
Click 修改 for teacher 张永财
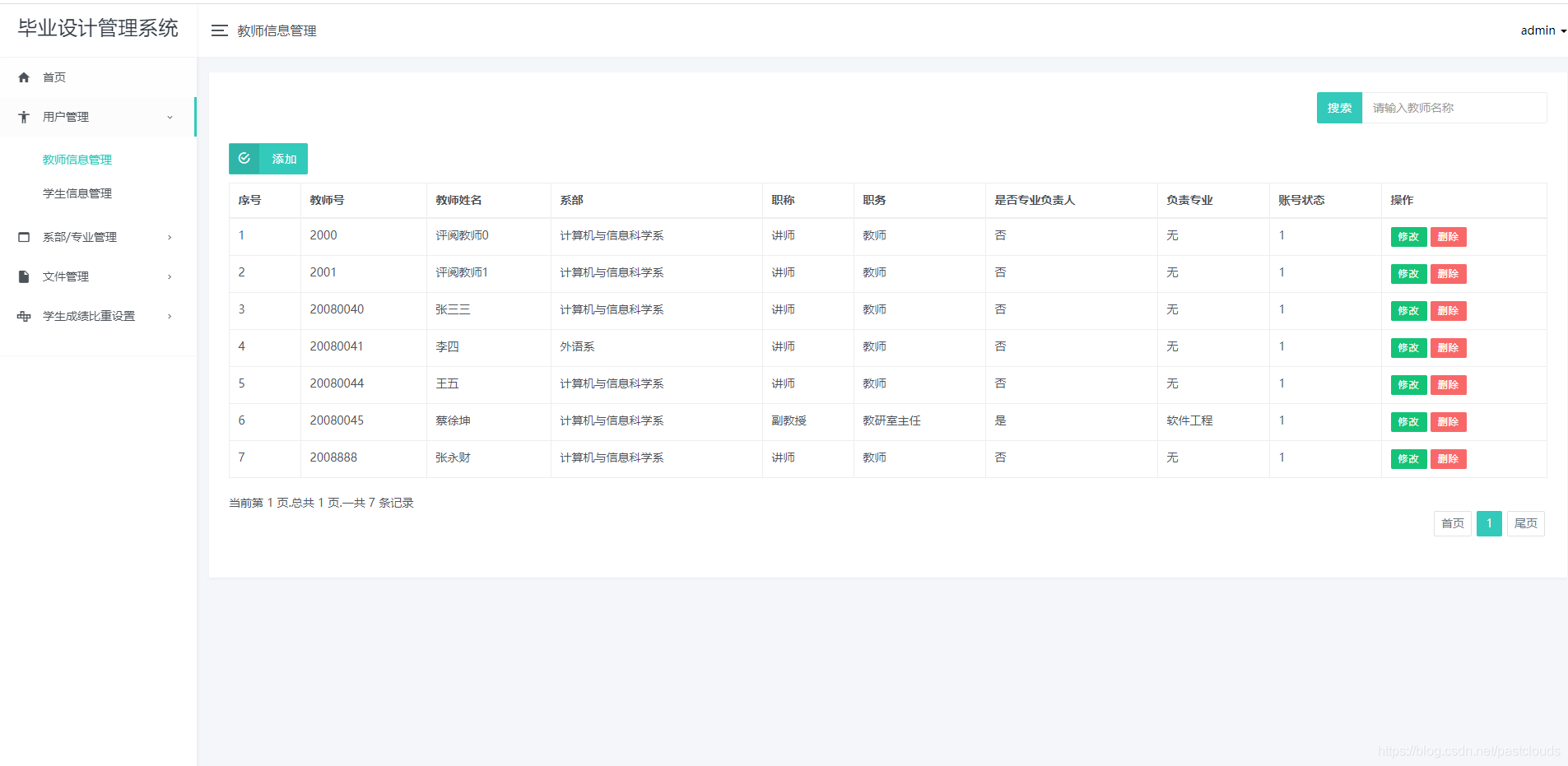coord(1408,459)
